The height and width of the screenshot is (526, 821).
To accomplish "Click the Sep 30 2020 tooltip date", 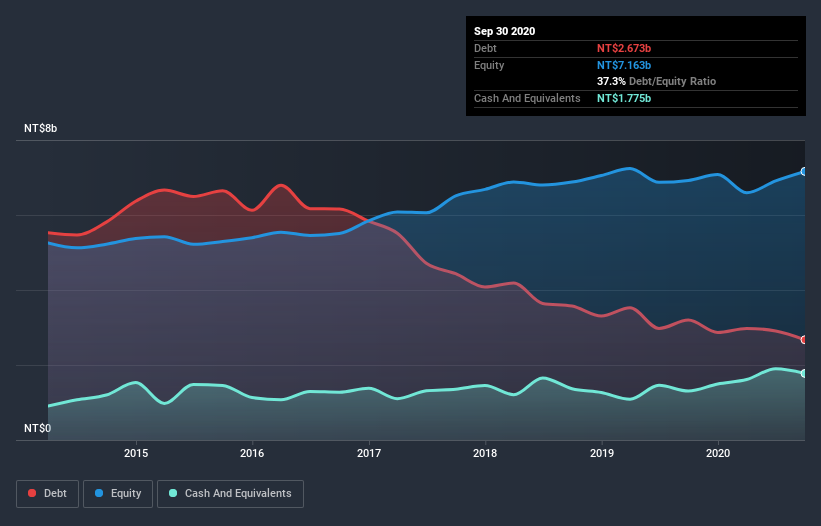I will pos(505,31).
